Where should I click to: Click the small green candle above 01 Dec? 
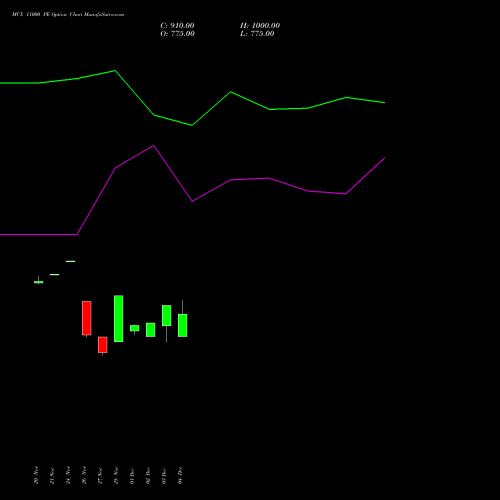135,328
